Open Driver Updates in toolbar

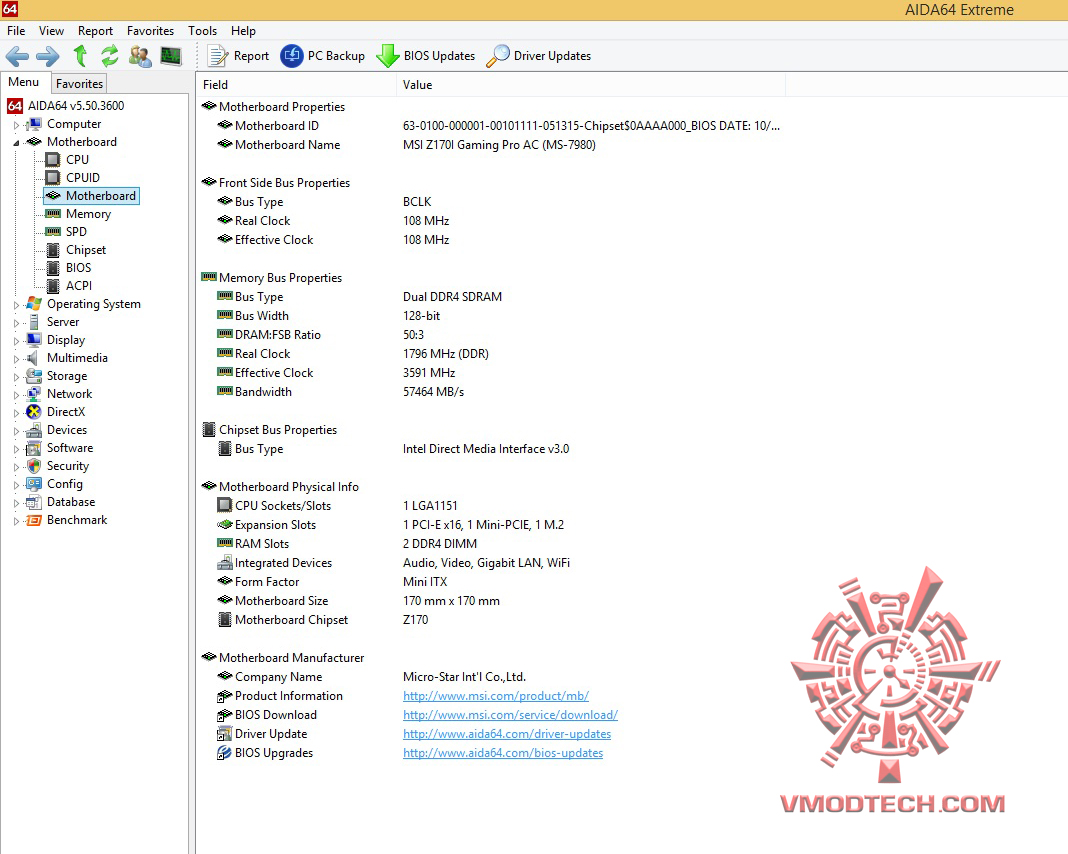[x=538, y=56]
